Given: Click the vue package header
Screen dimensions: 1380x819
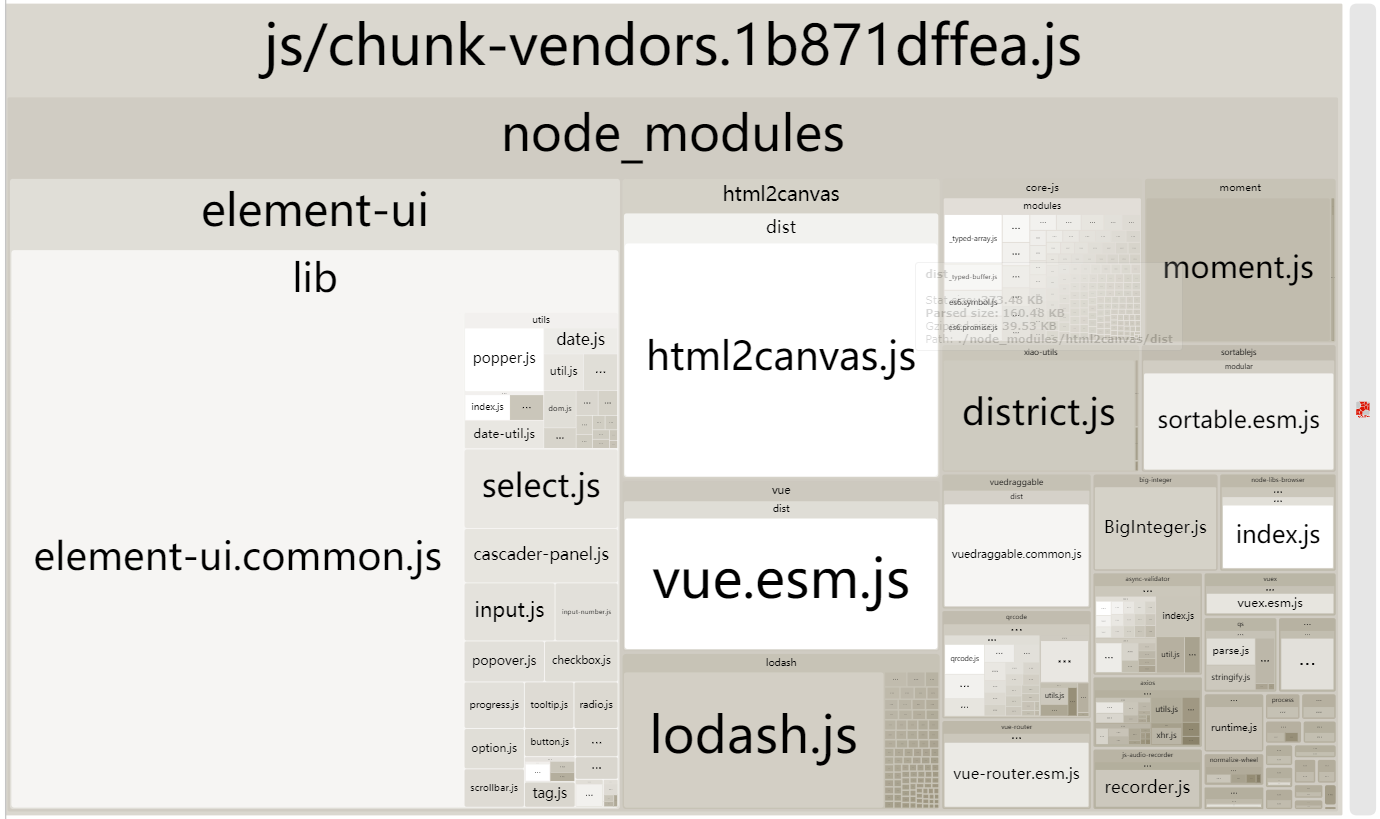Looking at the screenshot, I should [781, 490].
